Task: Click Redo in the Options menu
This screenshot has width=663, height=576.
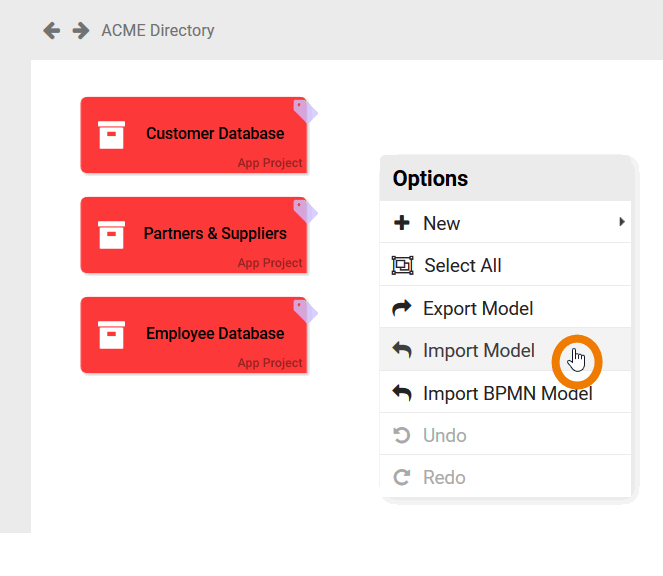Action: coord(444,477)
